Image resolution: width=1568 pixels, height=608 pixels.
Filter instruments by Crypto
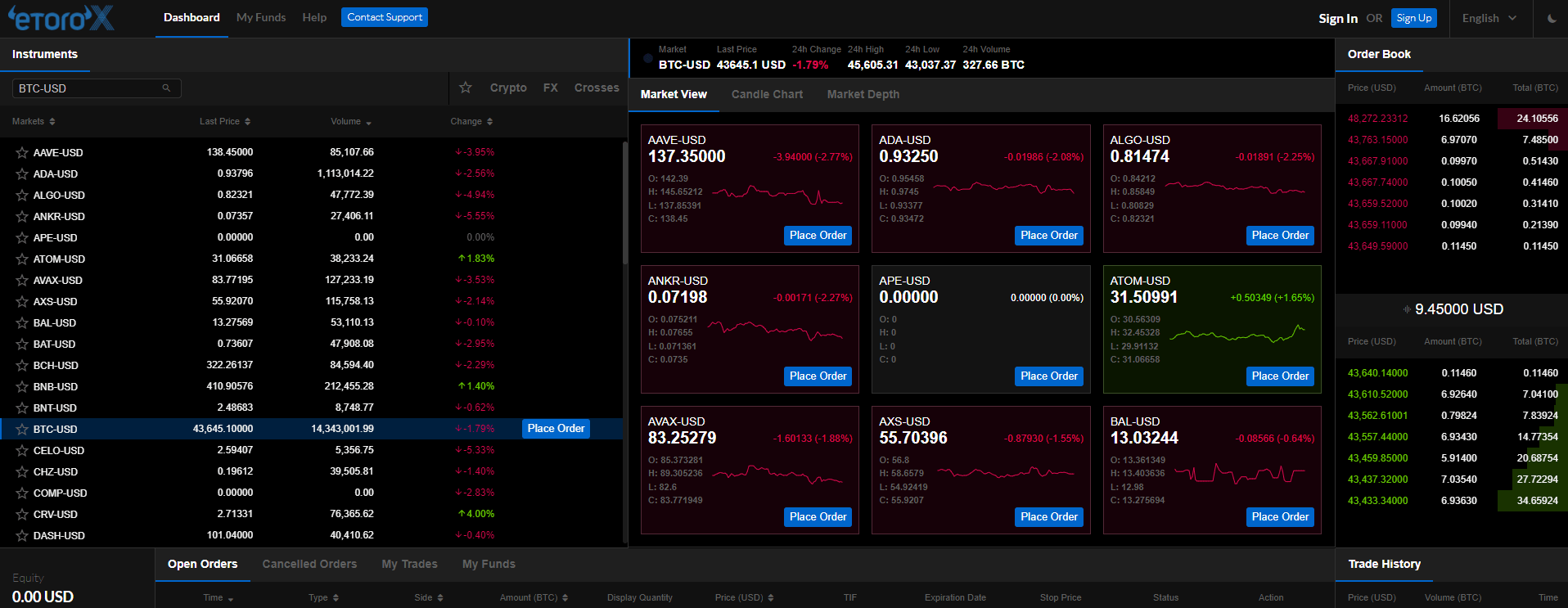coord(508,88)
